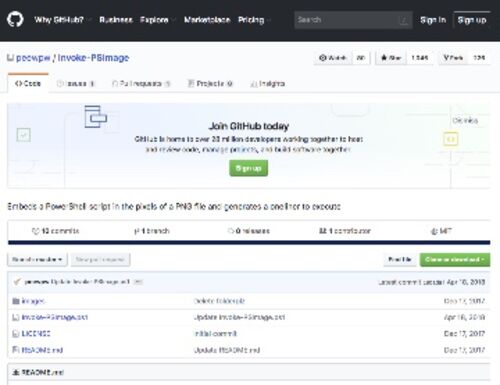Open the images folder
500x385 pixels.
(x=33, y=301)
